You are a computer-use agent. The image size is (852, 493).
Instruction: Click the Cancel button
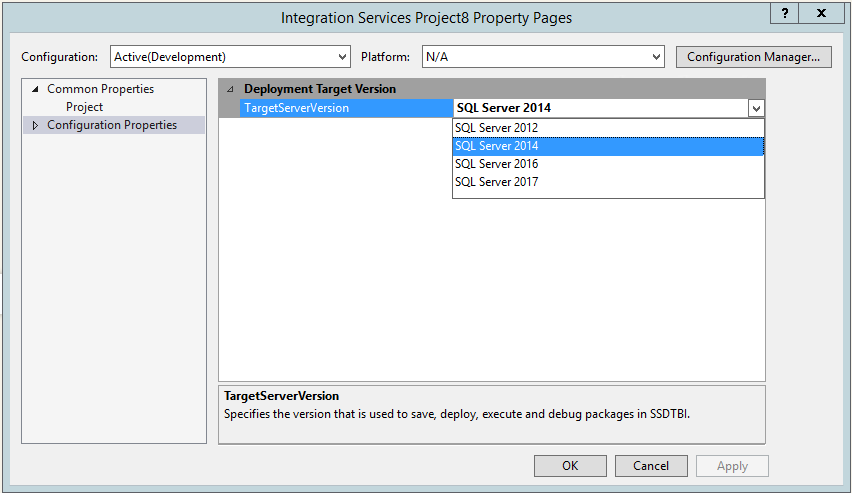click(651, 466)
